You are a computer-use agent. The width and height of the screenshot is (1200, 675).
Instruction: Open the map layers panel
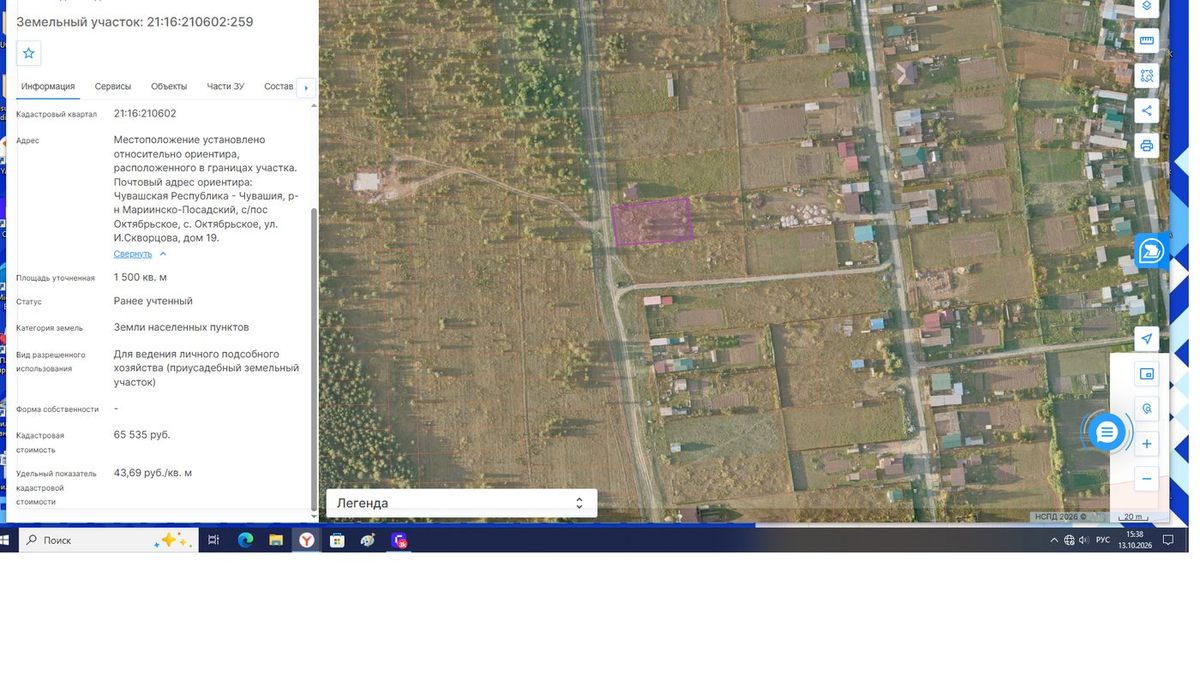click(x=1147, y=7)
